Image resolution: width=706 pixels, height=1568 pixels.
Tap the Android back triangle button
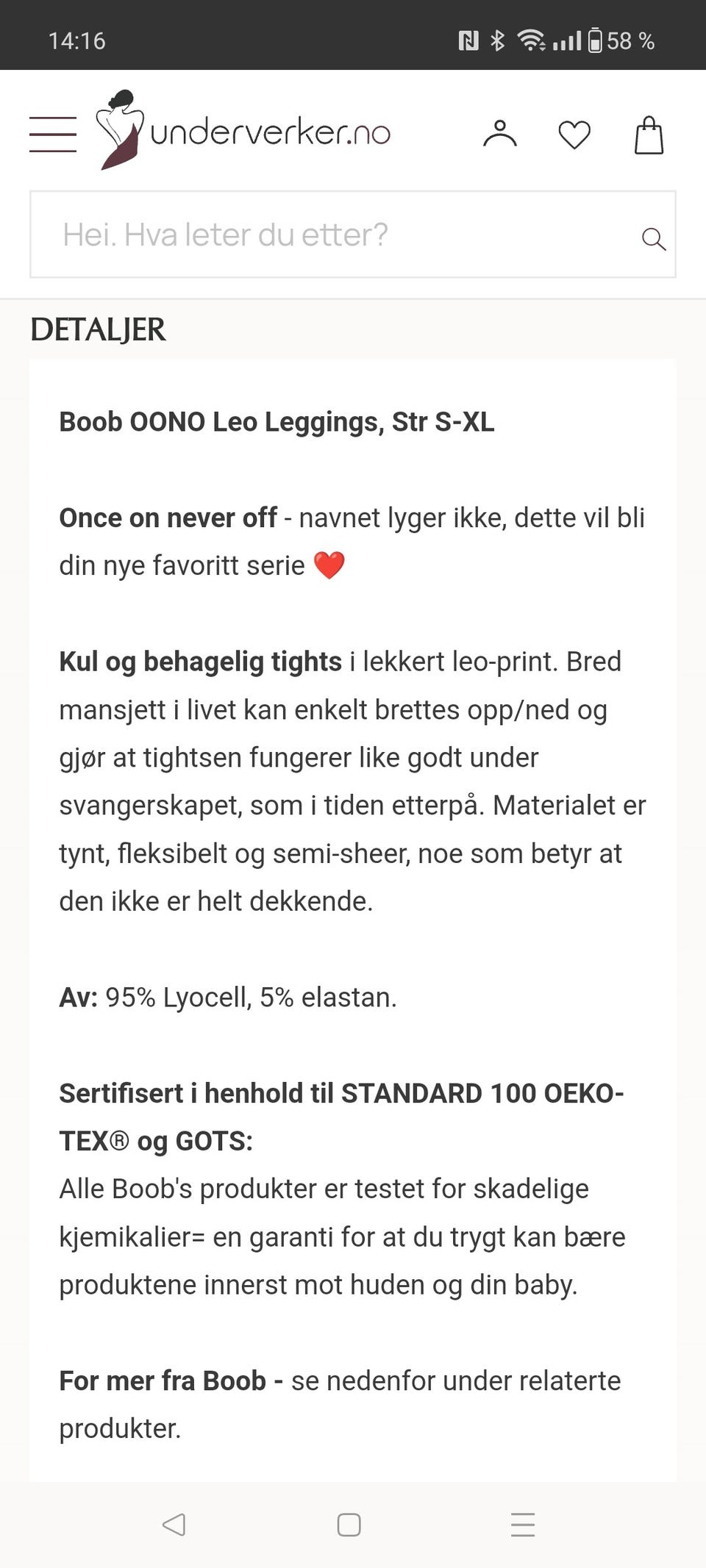[x=174, y=1524]
